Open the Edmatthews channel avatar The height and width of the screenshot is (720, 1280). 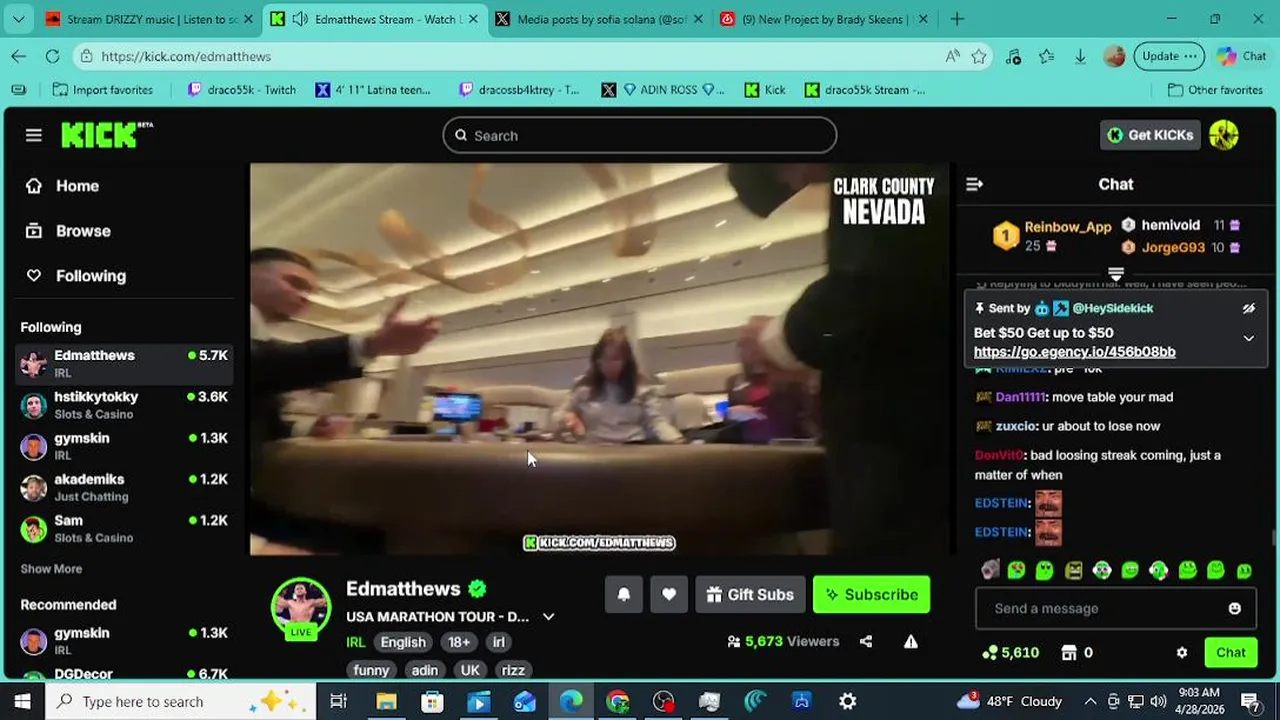[301, 607]
